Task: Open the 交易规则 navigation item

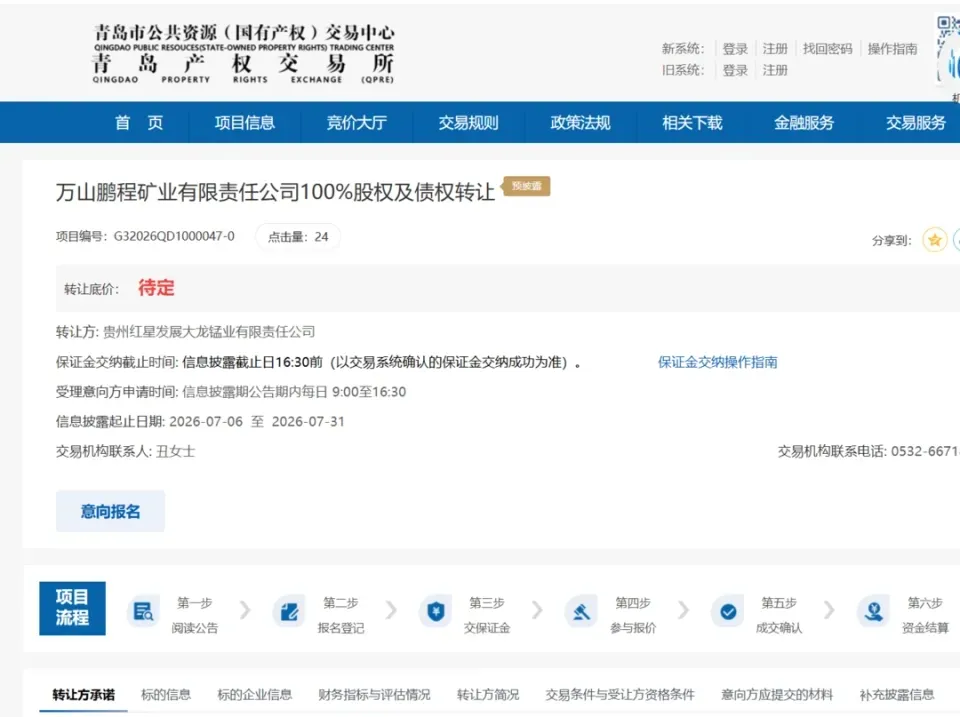Action: pos(468,122)
